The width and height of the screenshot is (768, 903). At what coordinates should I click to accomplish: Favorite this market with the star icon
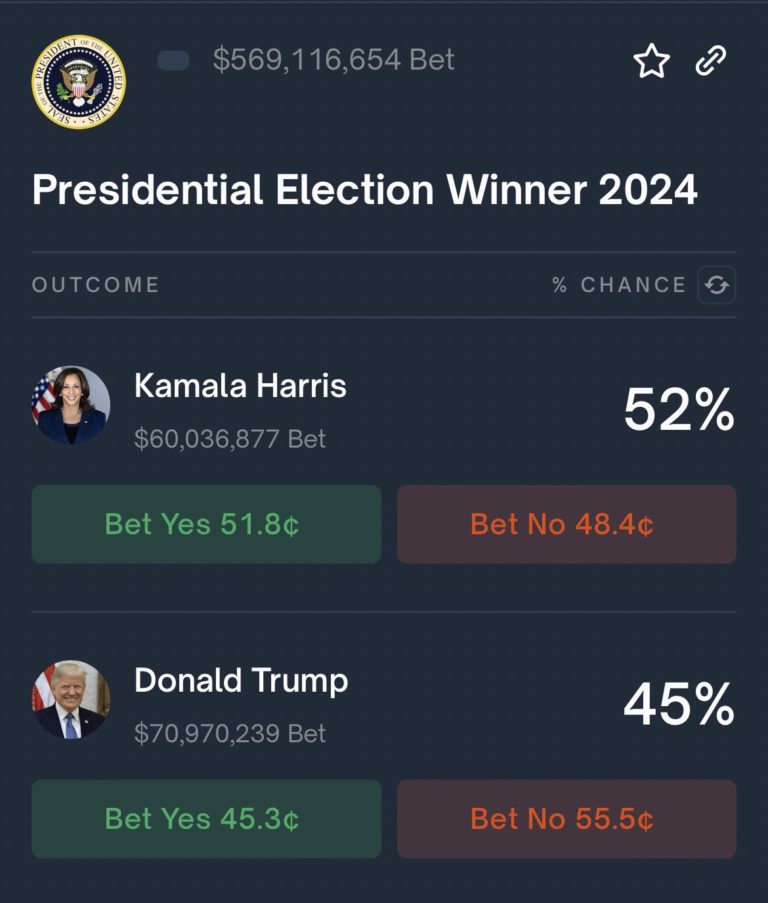click(651, 62)
